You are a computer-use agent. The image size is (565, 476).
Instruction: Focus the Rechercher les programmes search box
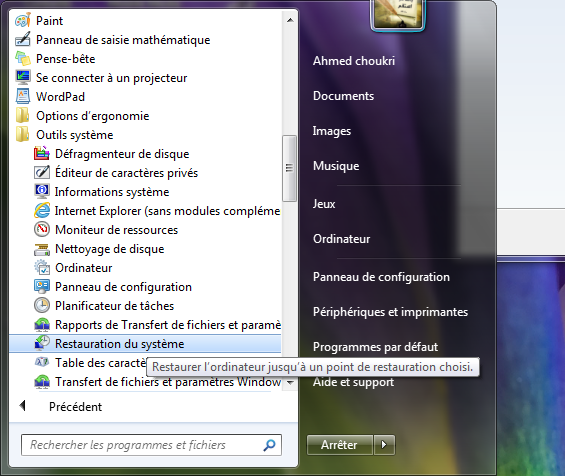[x=151, y=445]
